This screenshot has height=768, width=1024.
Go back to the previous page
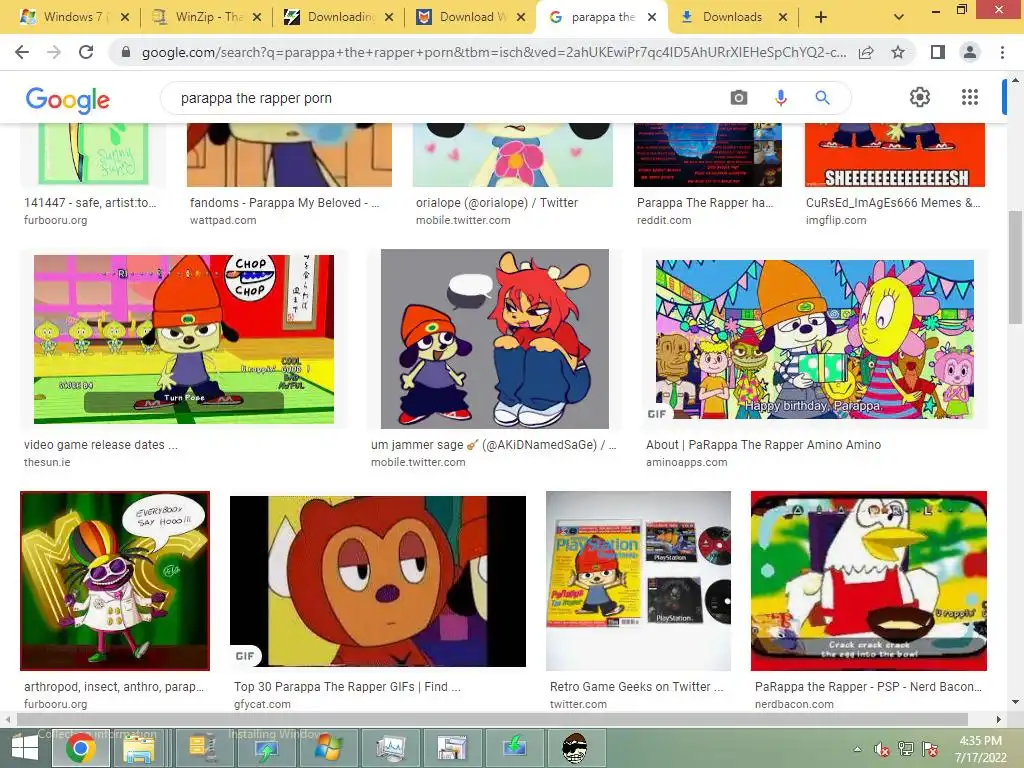(22, 52)
